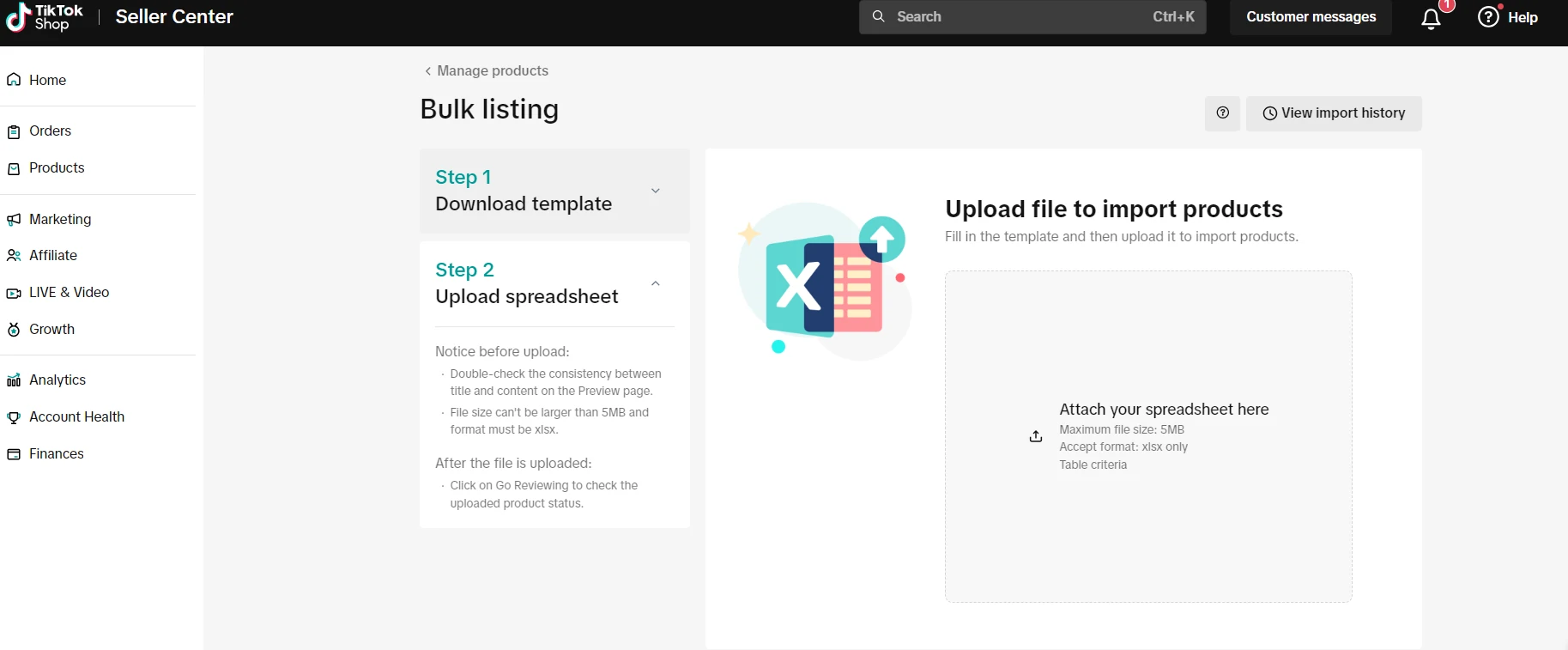The image size is (1568, 650).
Task: Go to the Marketing section
Action: point(59,220)
